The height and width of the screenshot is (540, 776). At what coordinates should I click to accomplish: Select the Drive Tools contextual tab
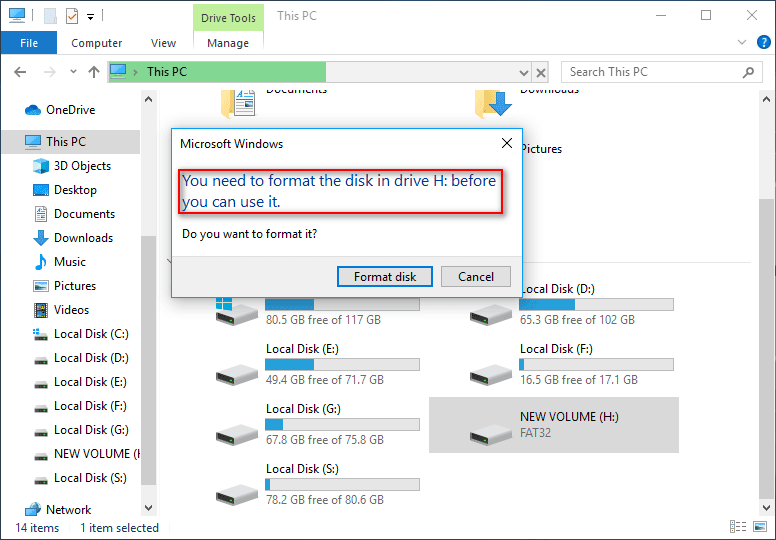(228, 18)
